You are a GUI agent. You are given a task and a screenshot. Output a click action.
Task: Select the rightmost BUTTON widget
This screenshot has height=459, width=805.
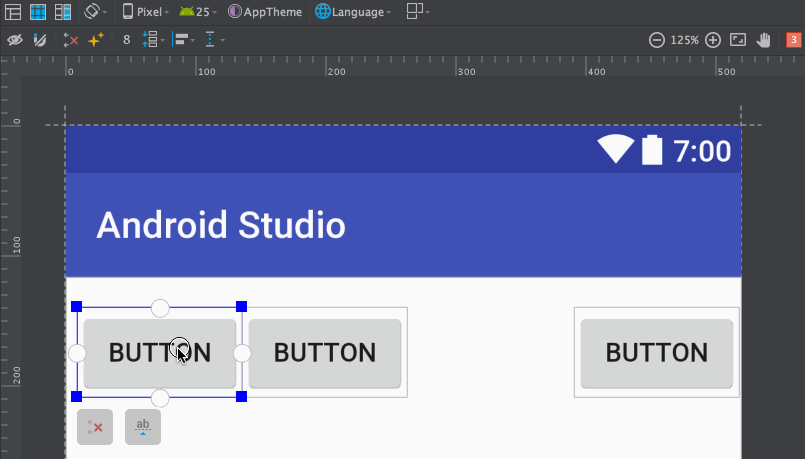pyautogui.click(x=657, y=353)
